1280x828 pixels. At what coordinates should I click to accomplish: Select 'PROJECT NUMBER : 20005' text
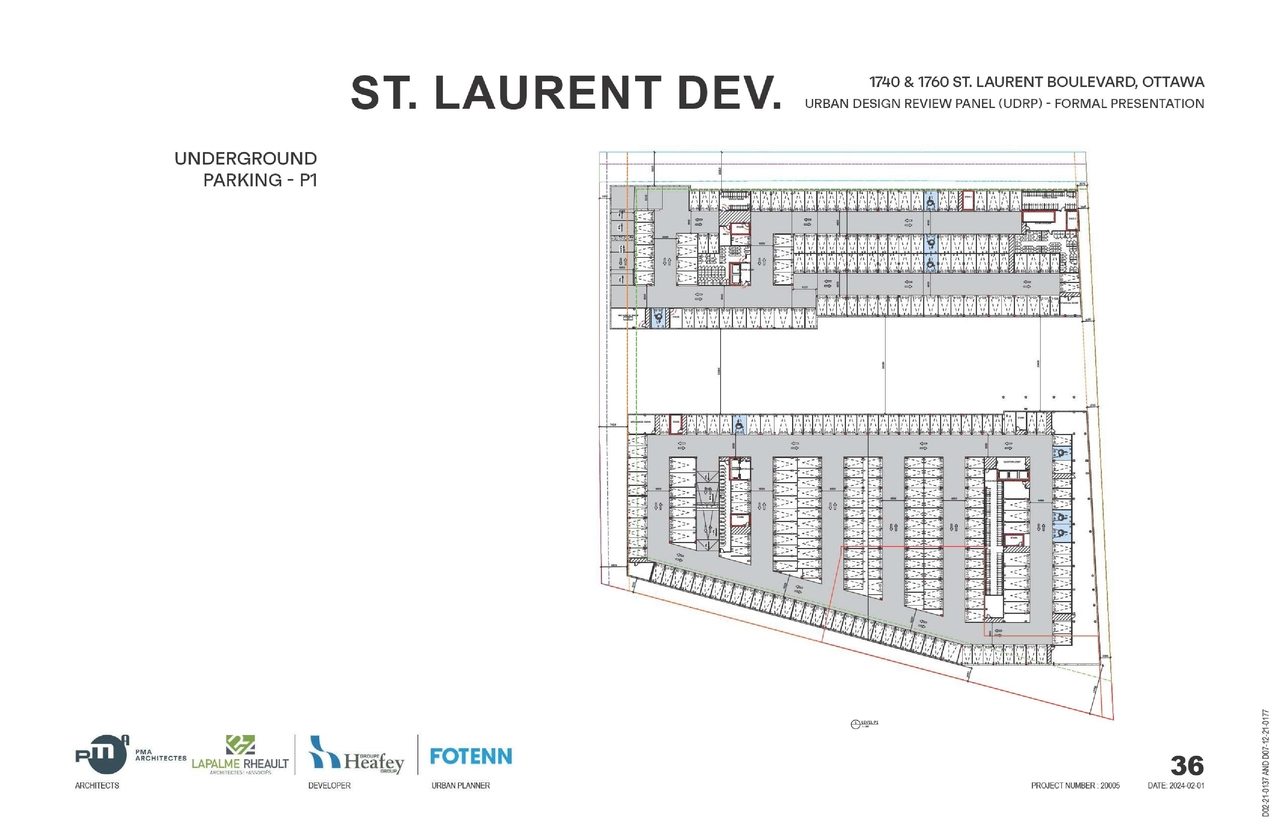coord(1076,786)
